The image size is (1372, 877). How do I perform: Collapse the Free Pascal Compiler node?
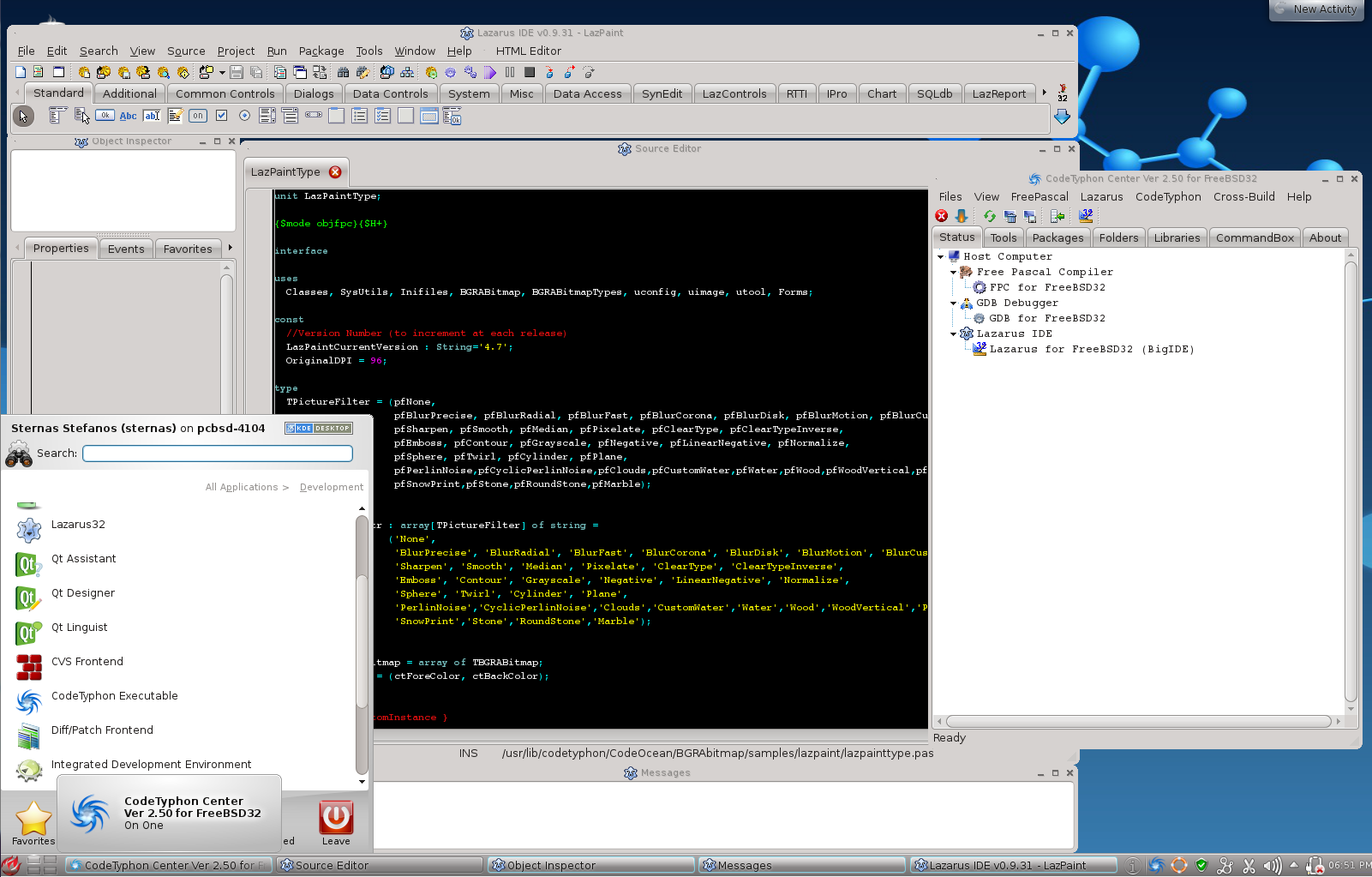(x=953, y=272)
